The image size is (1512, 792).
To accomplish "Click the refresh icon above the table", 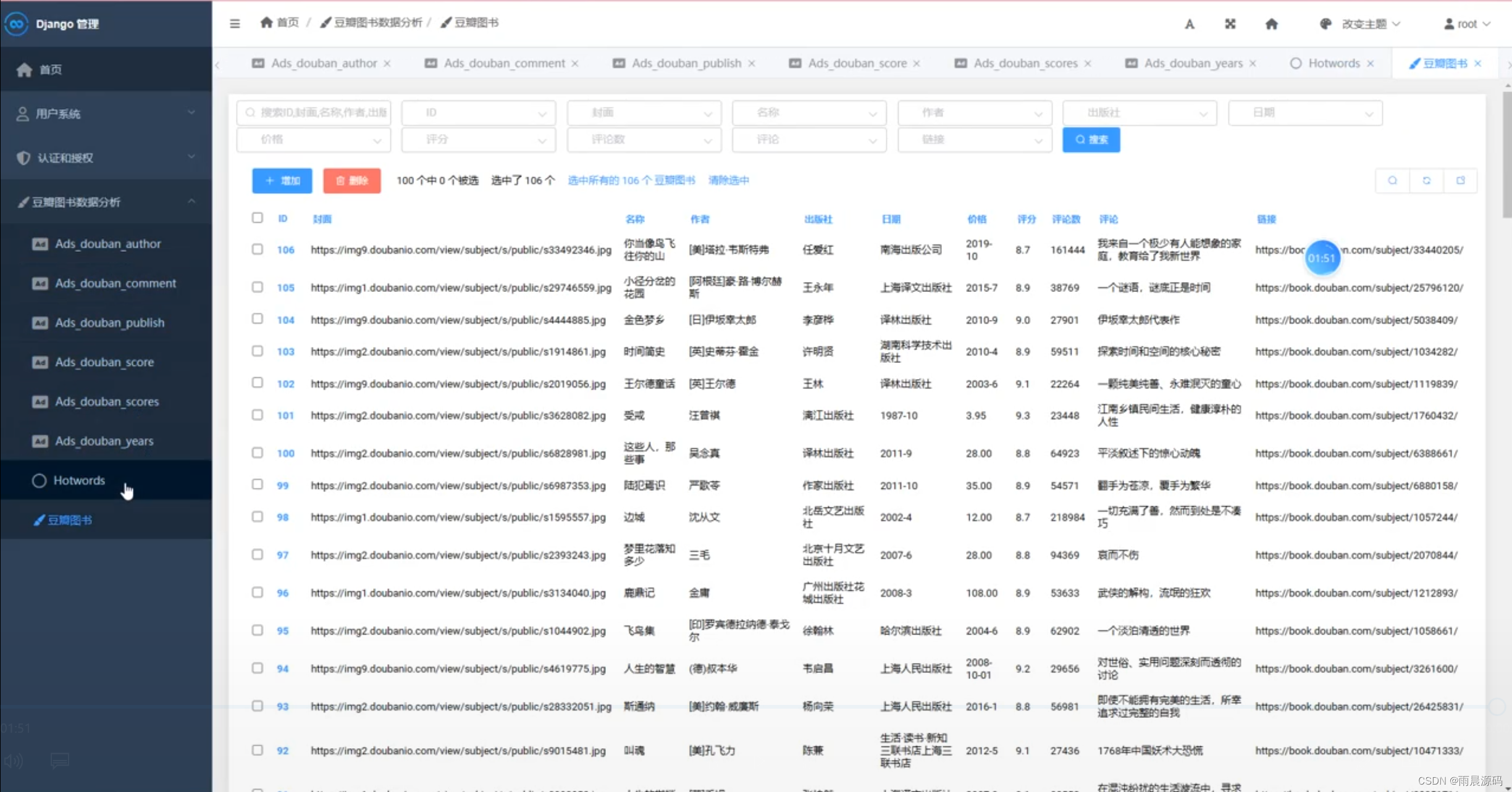I will click(1426, 180).
